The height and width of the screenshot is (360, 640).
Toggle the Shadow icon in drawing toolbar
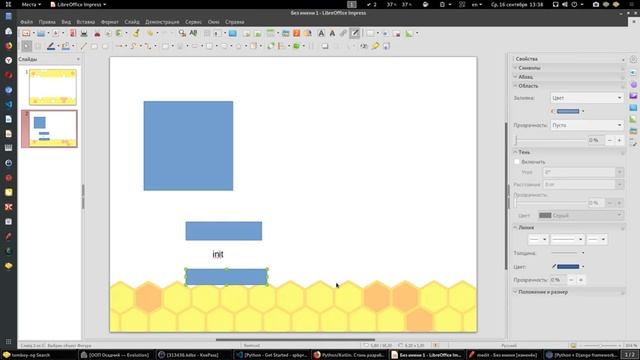(x=324, y=46)
